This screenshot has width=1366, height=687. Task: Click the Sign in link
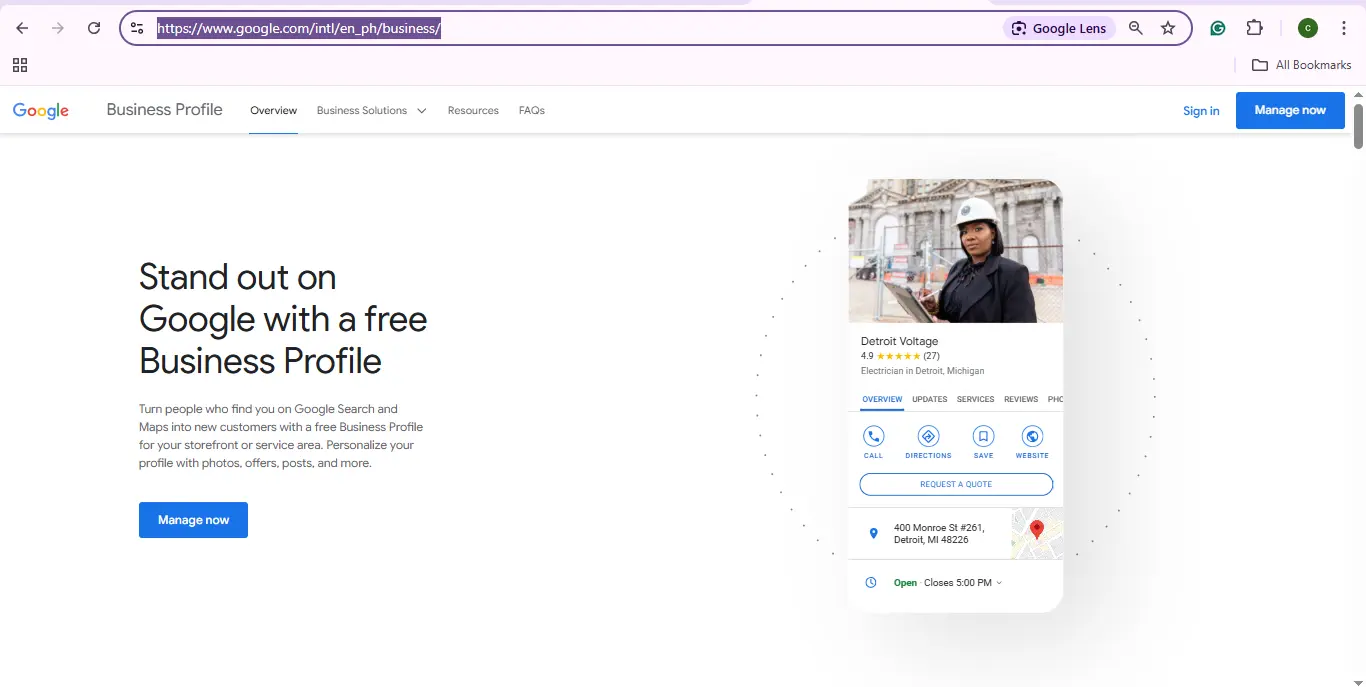point(1201,111)
